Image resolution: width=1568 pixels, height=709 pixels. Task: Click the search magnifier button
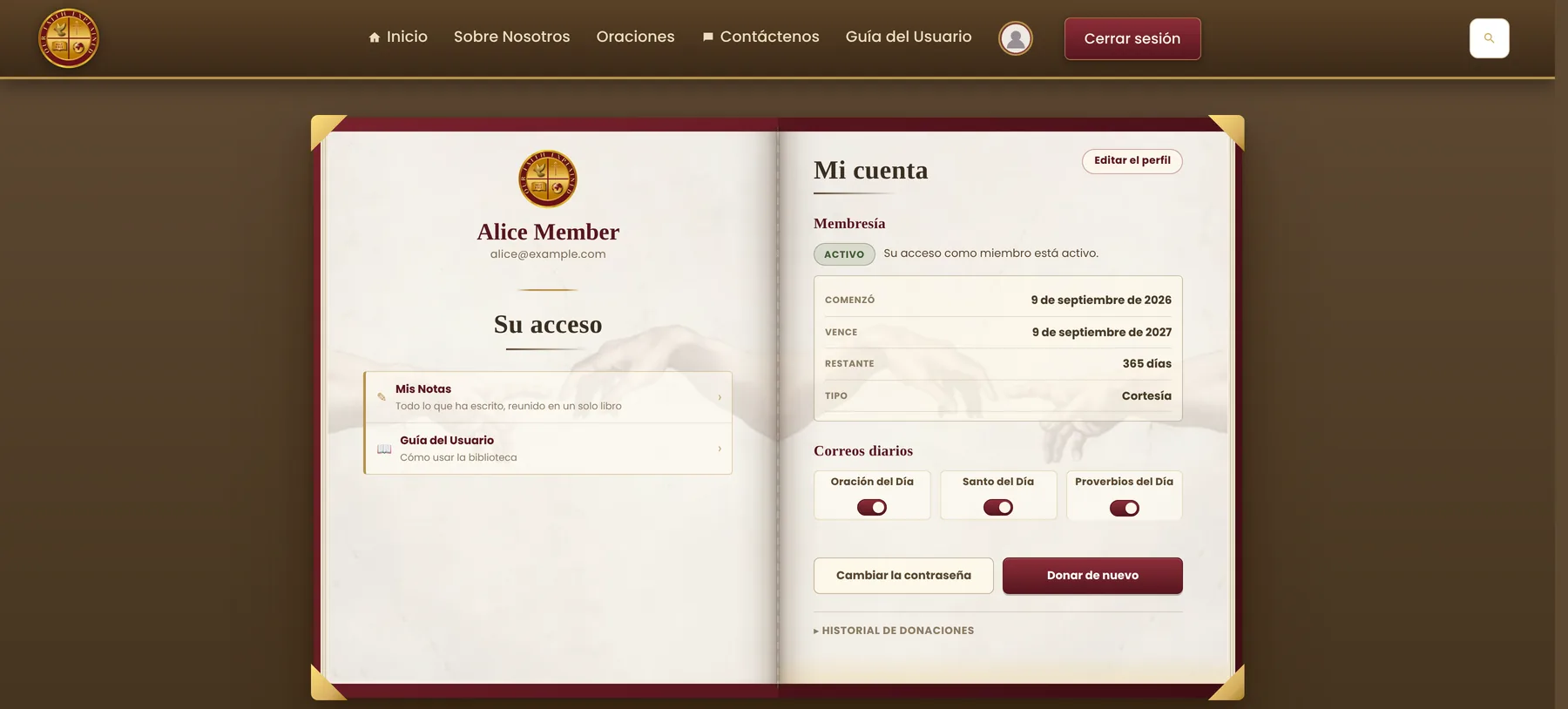point(1490,38)
